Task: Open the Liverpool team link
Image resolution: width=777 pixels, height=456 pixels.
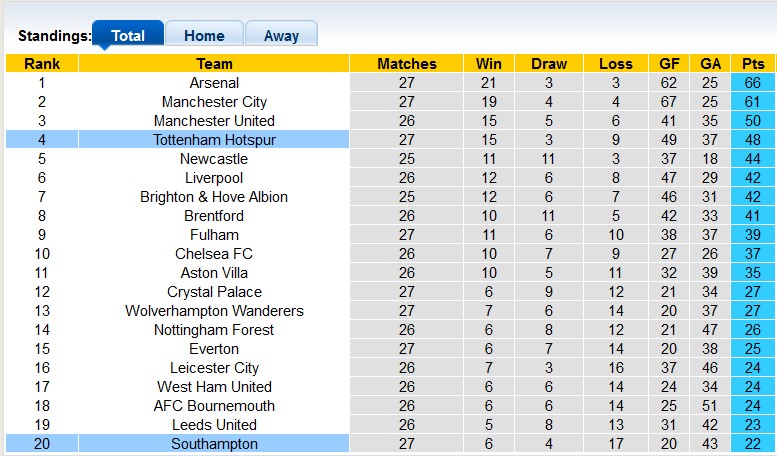Action: 214,178
